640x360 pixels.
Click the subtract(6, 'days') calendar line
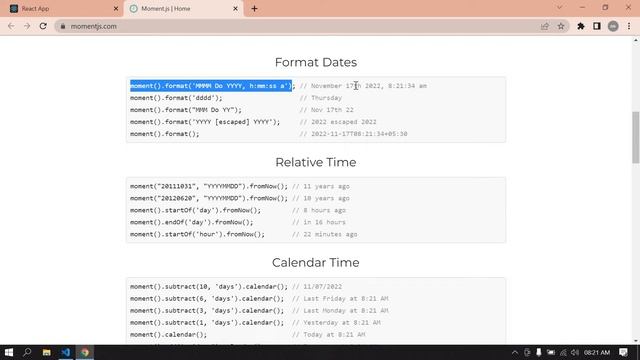click(207, 298)
